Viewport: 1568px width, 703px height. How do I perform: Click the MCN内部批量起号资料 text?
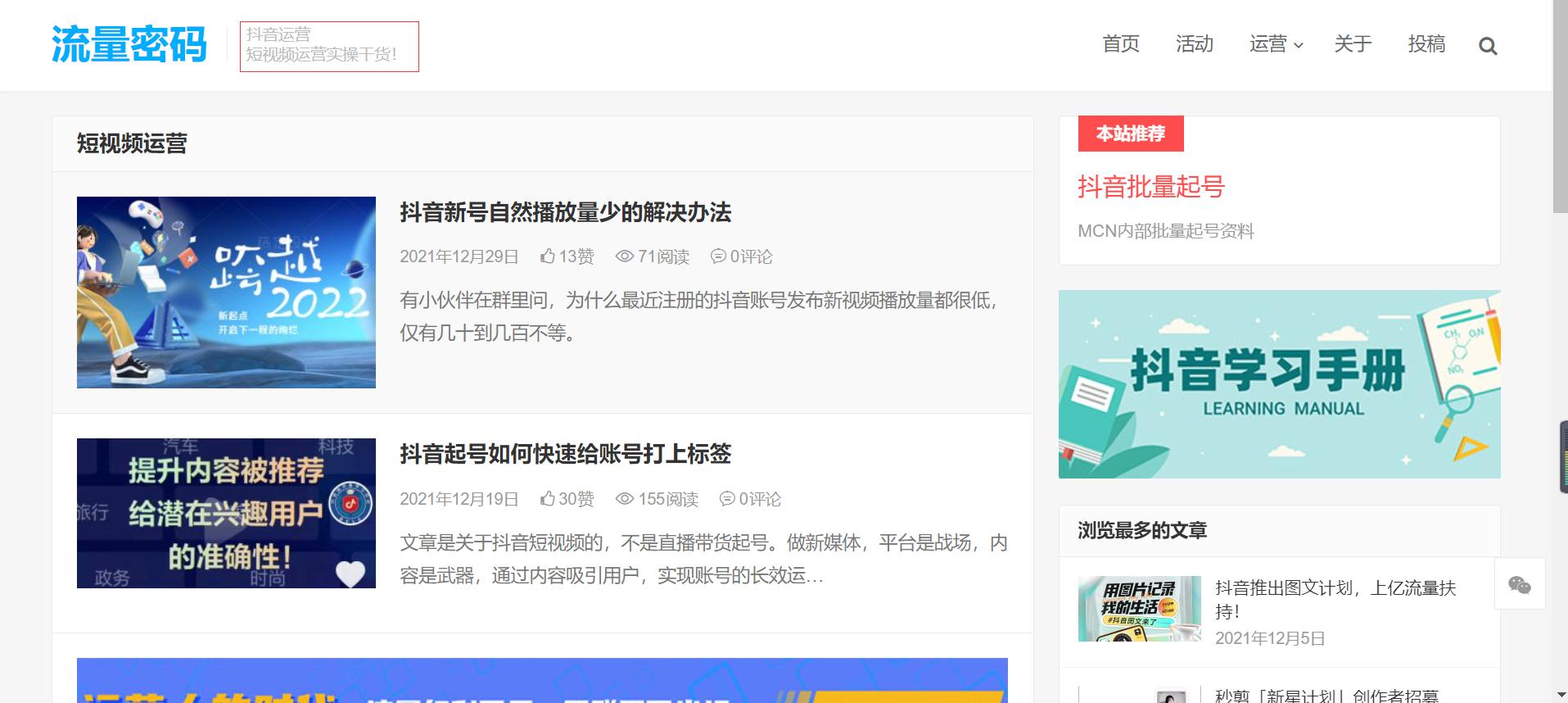point(1166,231)
